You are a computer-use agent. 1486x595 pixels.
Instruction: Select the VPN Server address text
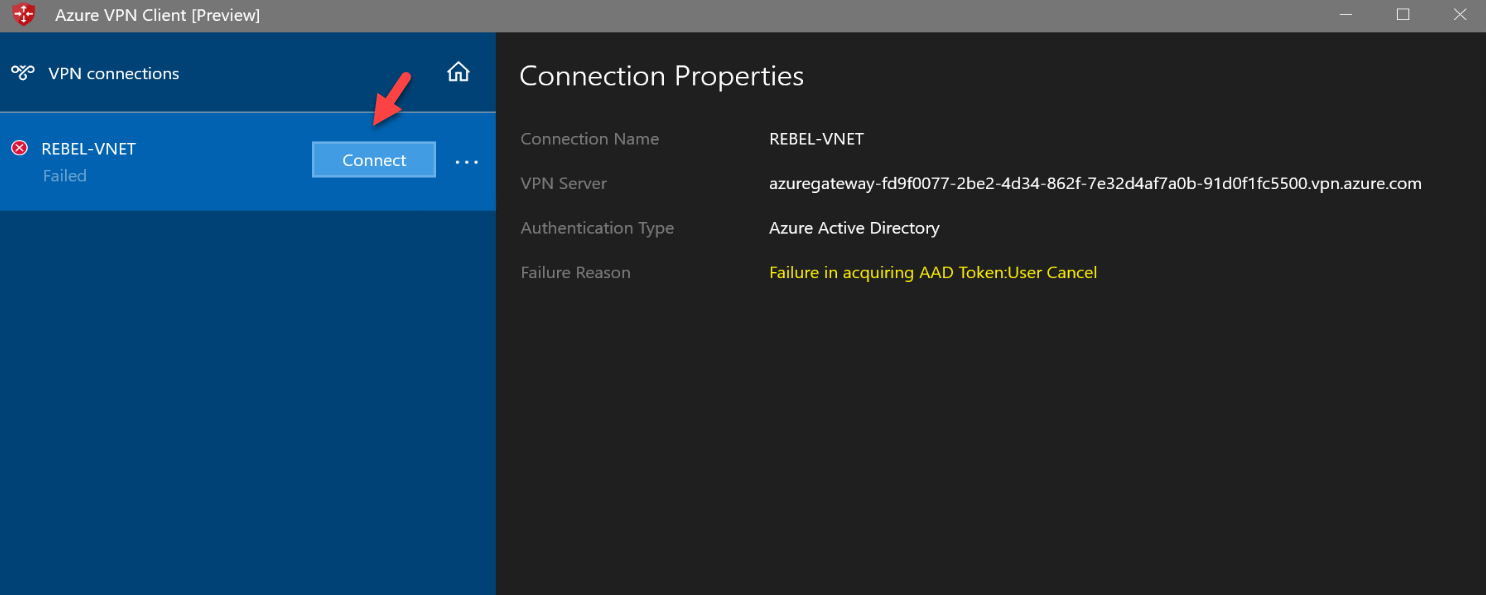1094,183
